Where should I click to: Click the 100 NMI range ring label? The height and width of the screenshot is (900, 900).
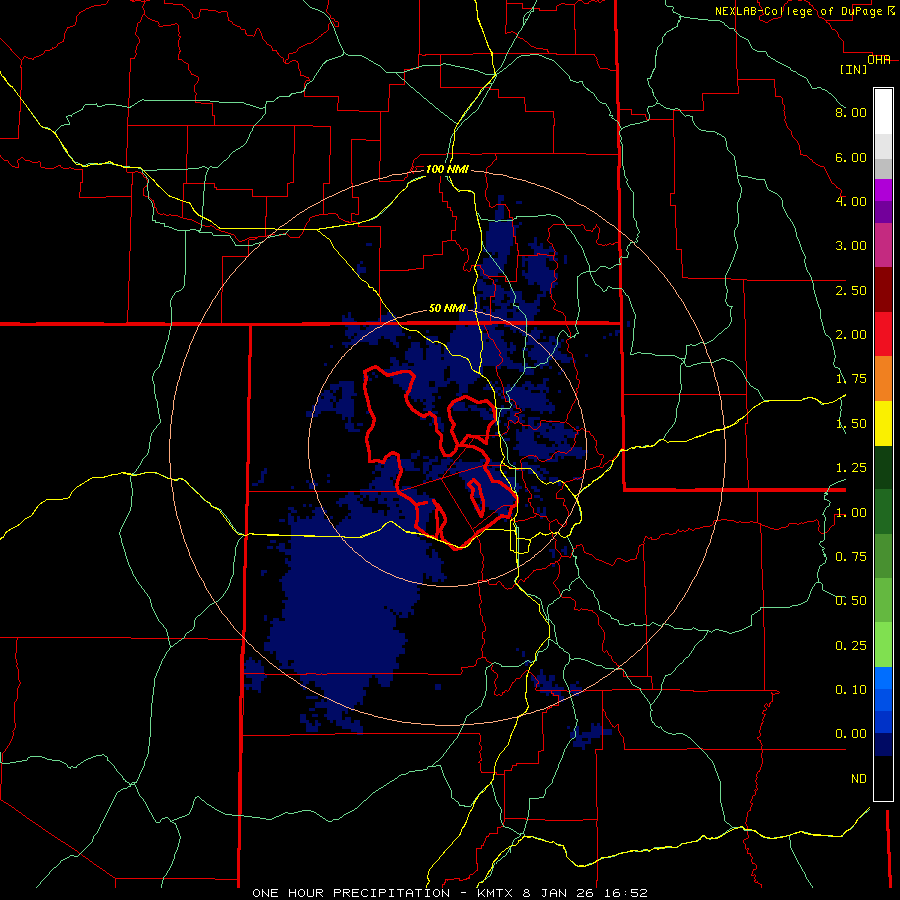[x=447, y=169]
